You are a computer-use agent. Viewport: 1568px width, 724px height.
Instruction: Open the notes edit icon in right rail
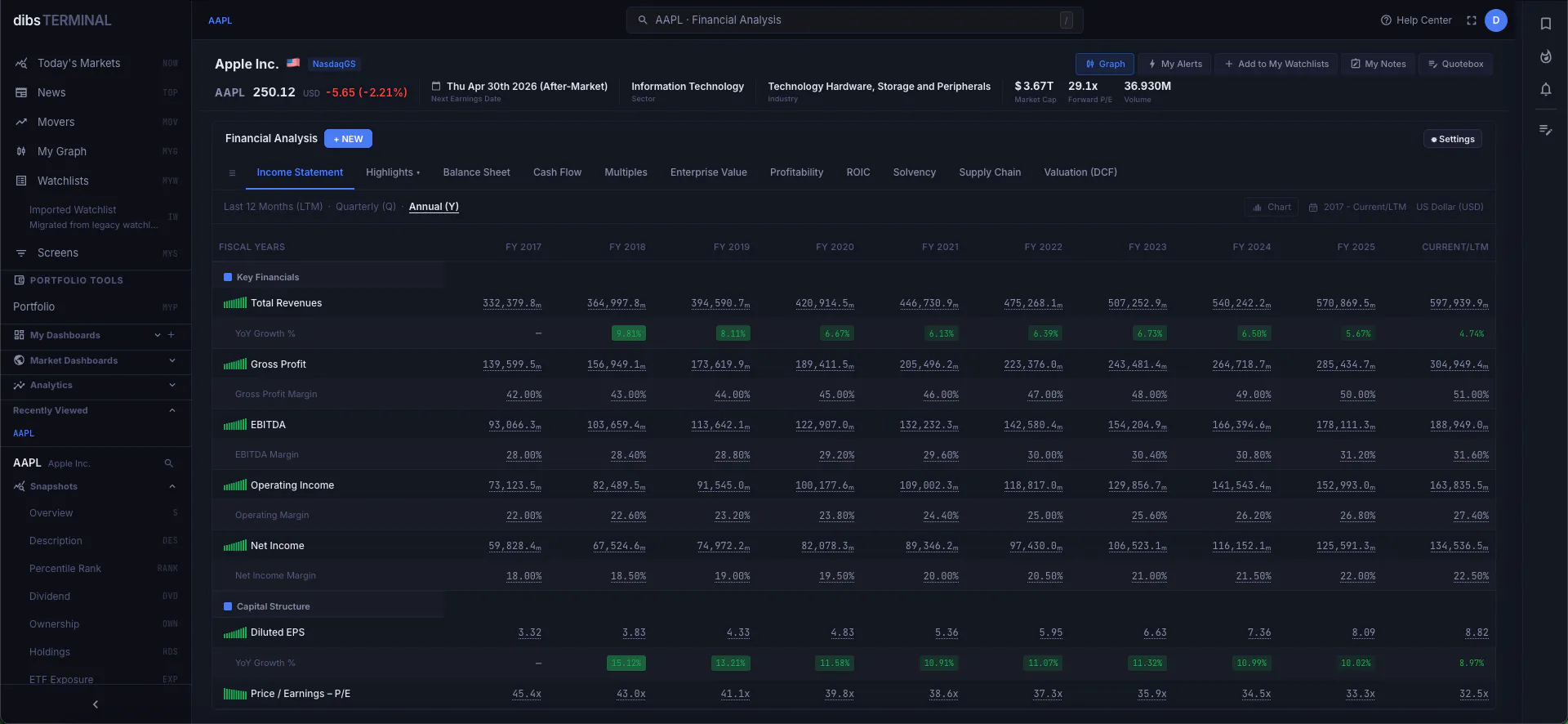tap(1545, 129)
